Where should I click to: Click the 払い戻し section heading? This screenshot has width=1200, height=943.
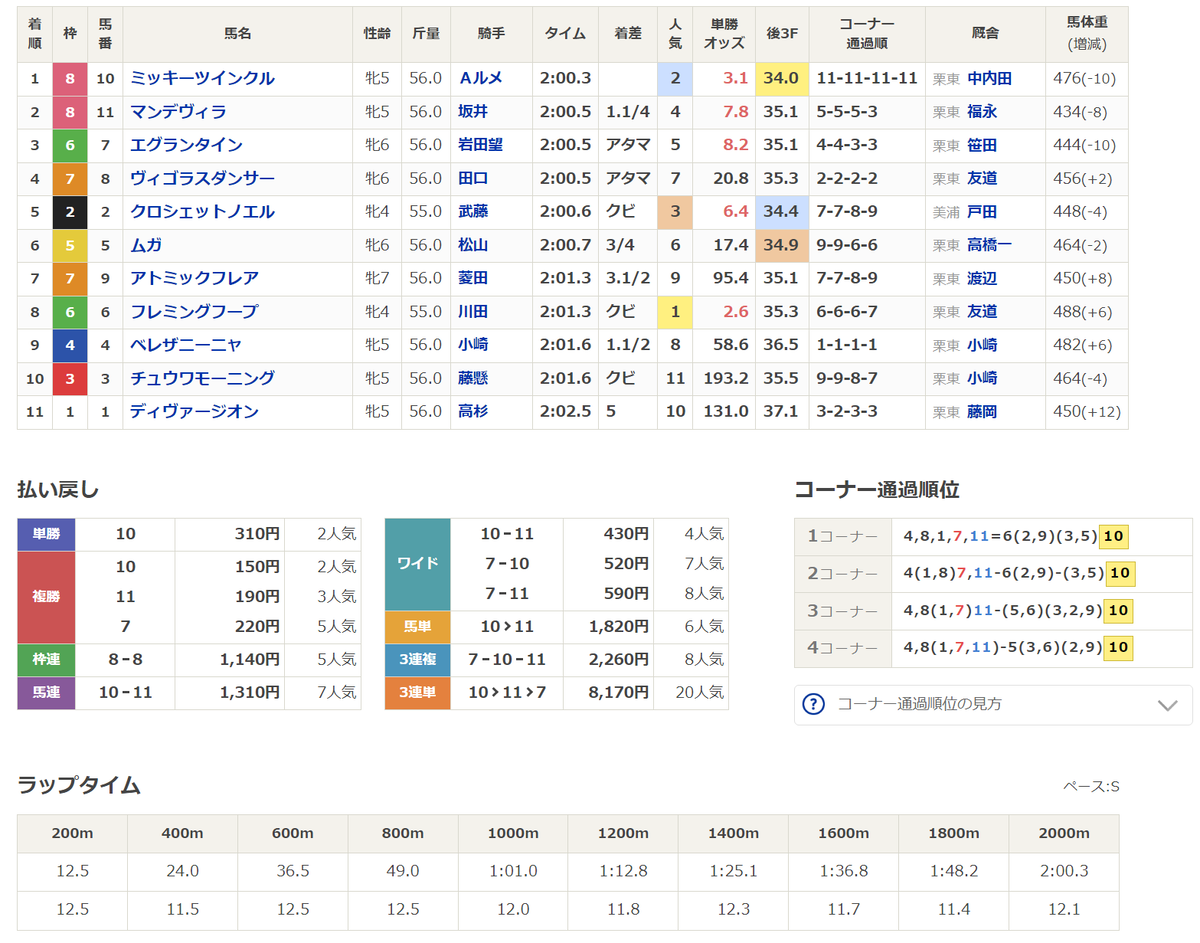tap(58, 490)
